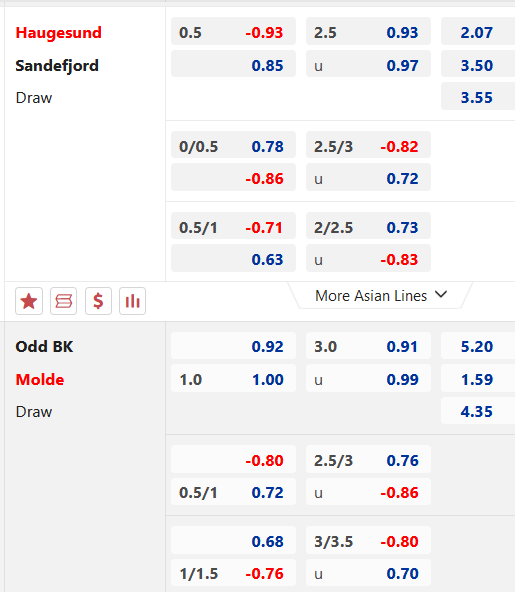Pick under 2.5 goals at 0.97
515x592 pixels.
pyautogui.click(x=368, y=63)
